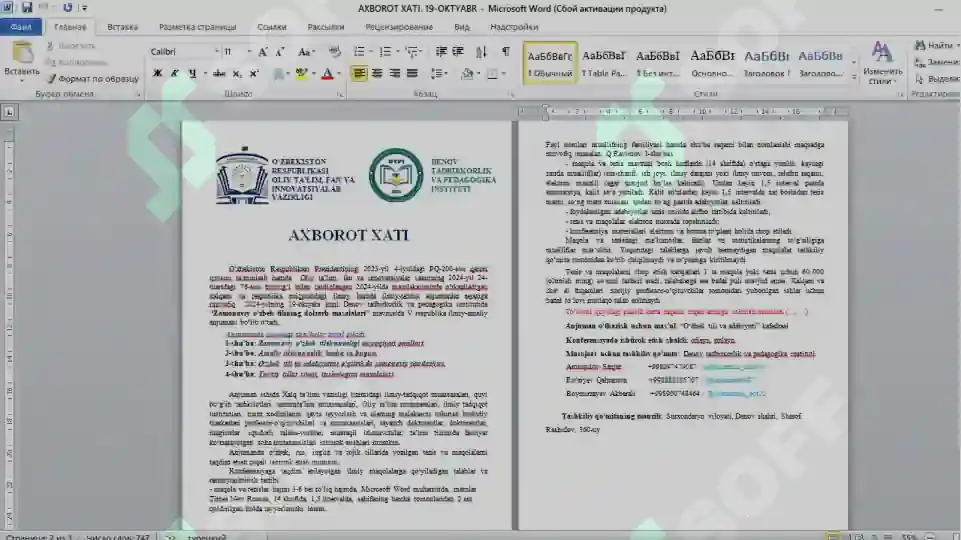Viewport: 961px width, 540px height.
Task: Expand the font color dropdown arrow
Action: pos(339,74)
